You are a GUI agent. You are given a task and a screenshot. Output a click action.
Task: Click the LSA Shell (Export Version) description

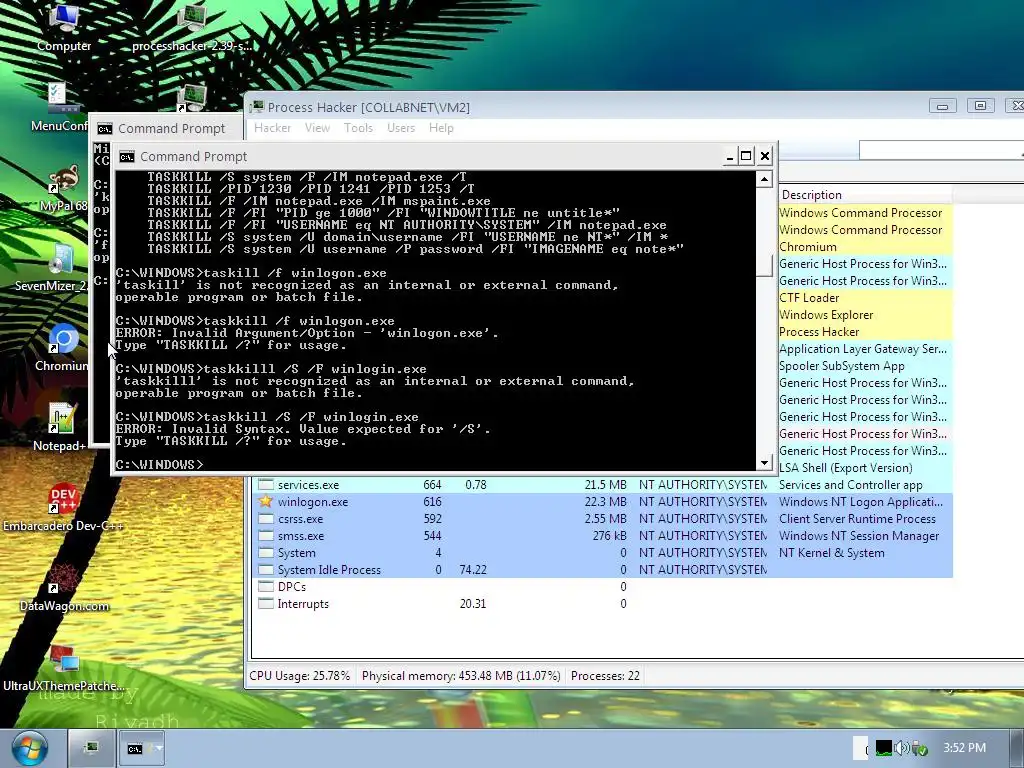(x=846, y=468)
